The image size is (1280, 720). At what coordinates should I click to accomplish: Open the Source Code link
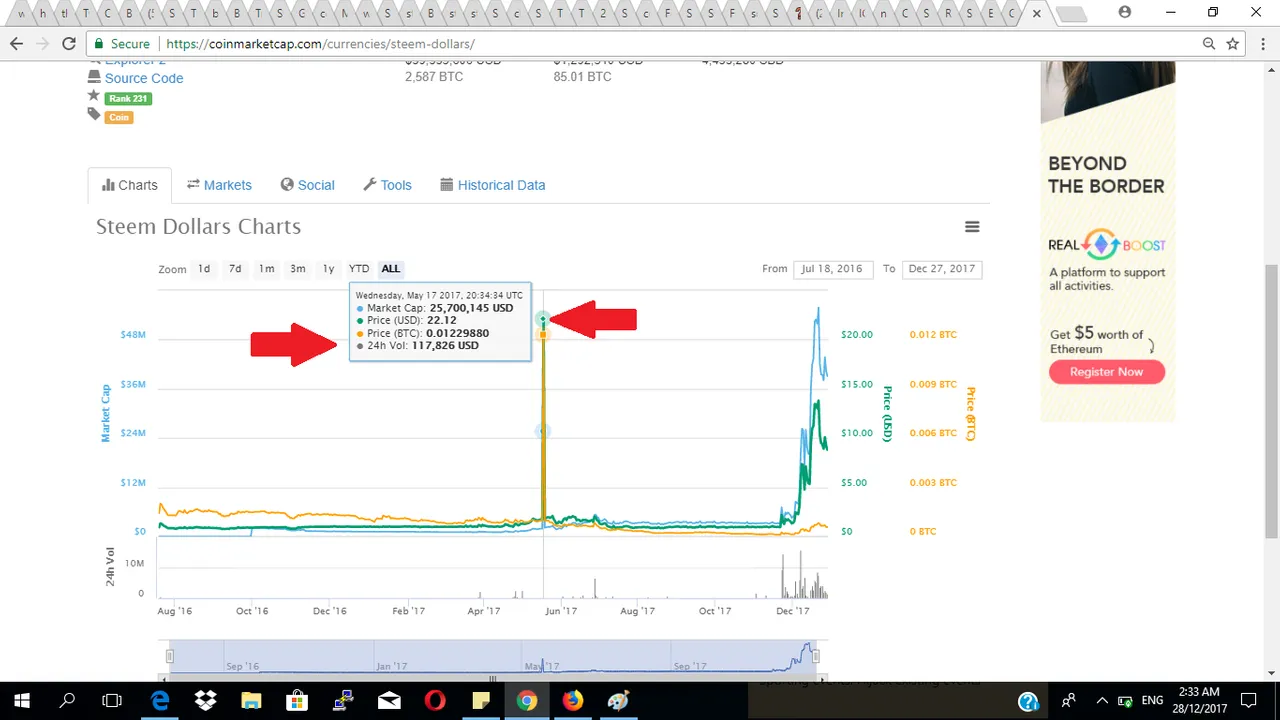[144, 78]
